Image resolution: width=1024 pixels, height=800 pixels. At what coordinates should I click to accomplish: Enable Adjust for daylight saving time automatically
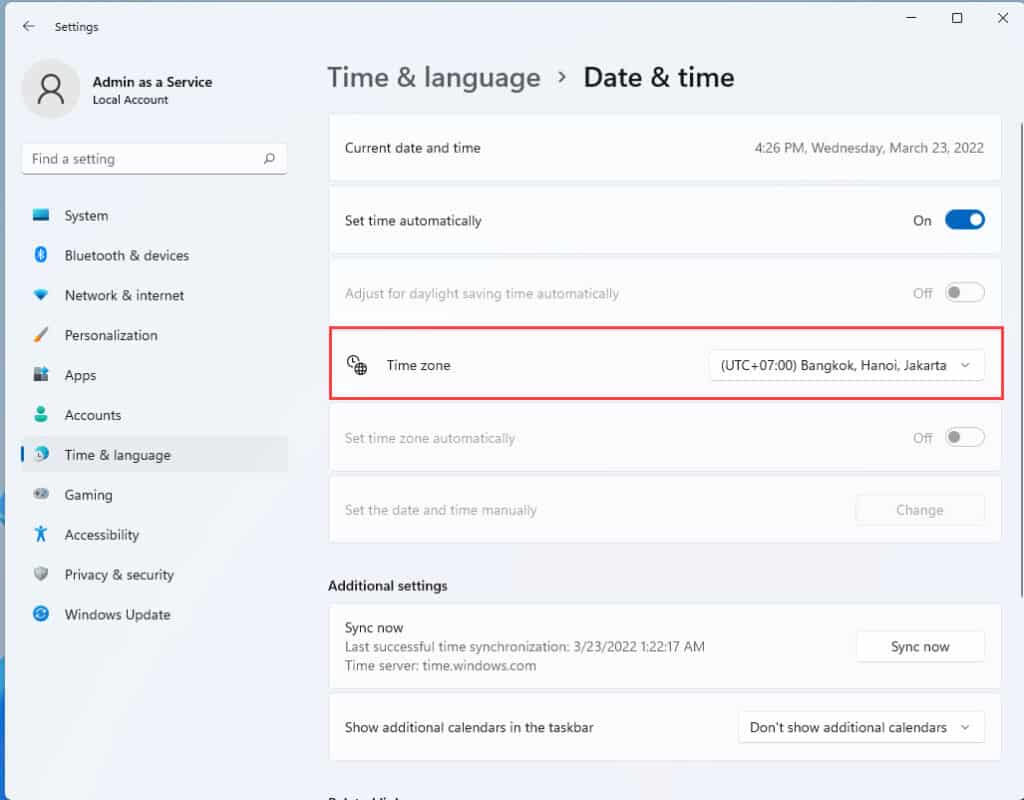point(963,292)
